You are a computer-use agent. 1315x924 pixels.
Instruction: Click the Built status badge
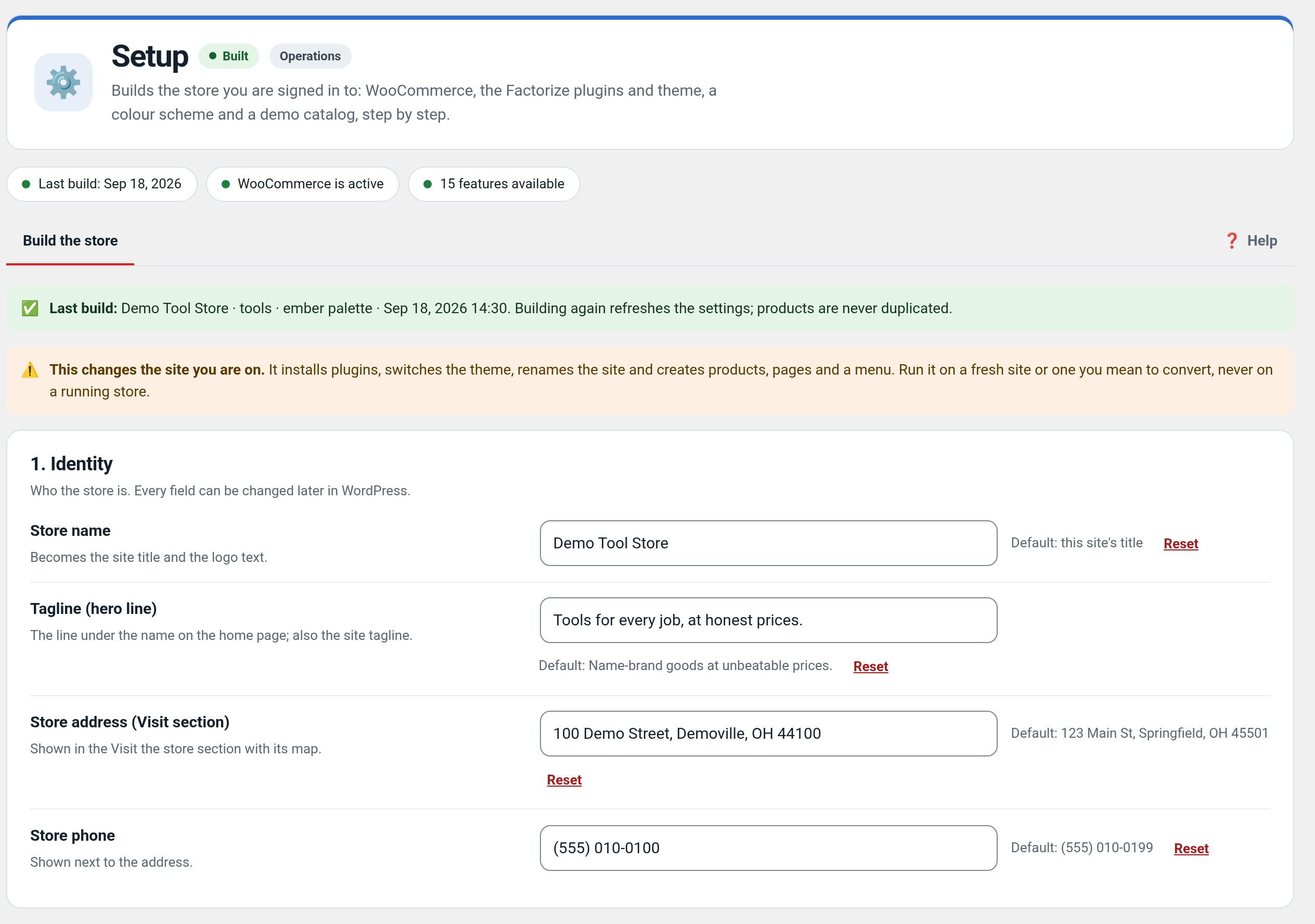click(x=228, y=56)
